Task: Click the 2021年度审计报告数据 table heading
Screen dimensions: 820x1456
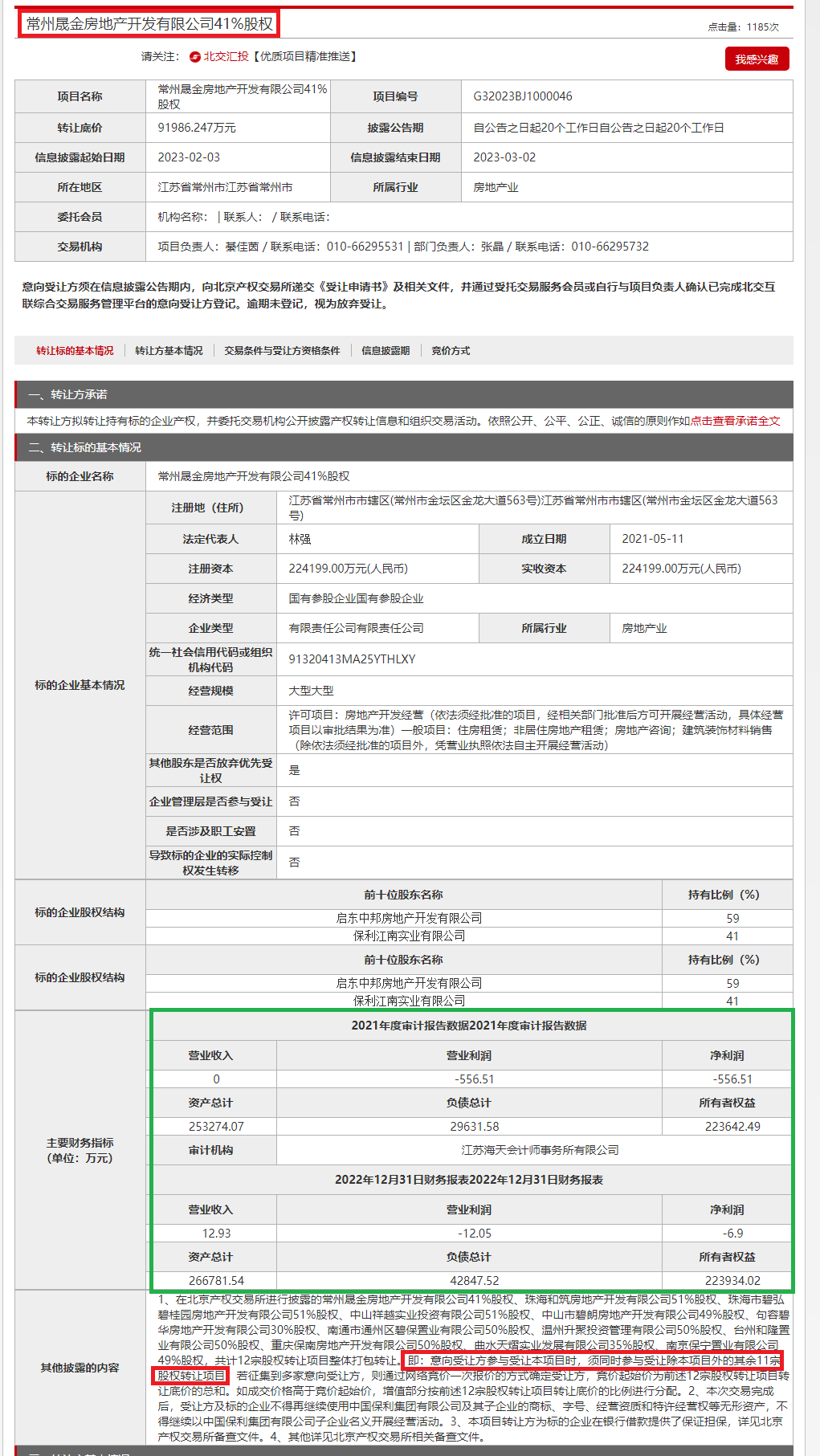Action: coord(469,1026)
